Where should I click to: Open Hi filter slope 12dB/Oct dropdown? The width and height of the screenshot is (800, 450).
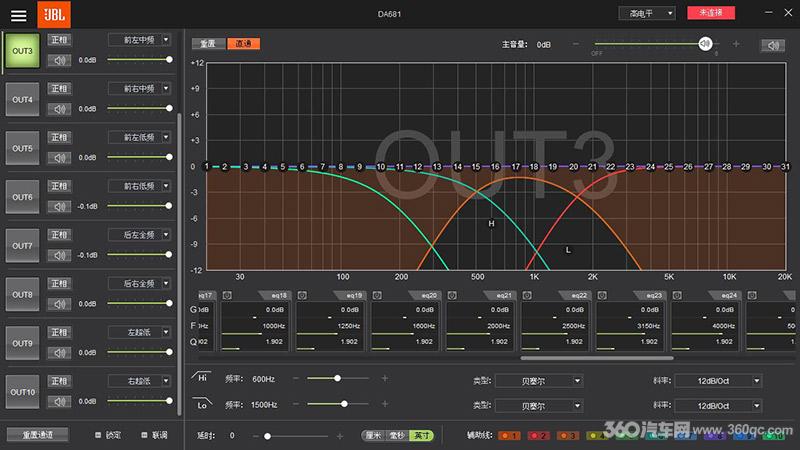point(718,381)
